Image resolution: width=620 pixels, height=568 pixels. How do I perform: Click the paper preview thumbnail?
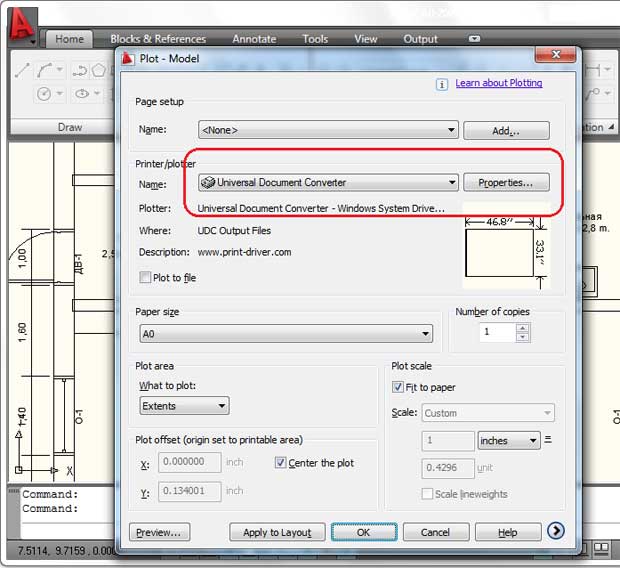click(x=507, y=246)
